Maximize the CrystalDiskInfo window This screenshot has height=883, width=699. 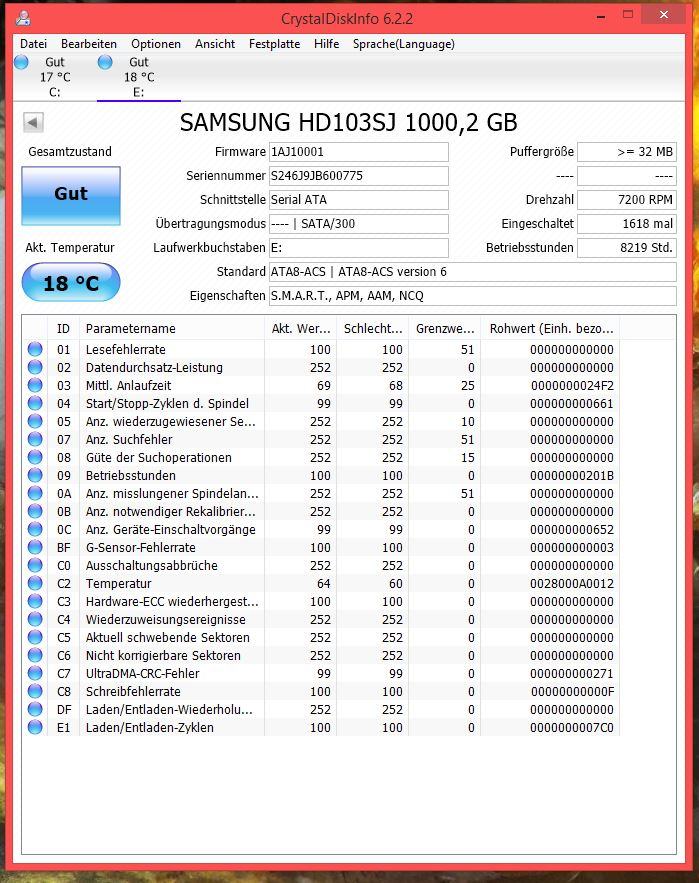[628, 15]
